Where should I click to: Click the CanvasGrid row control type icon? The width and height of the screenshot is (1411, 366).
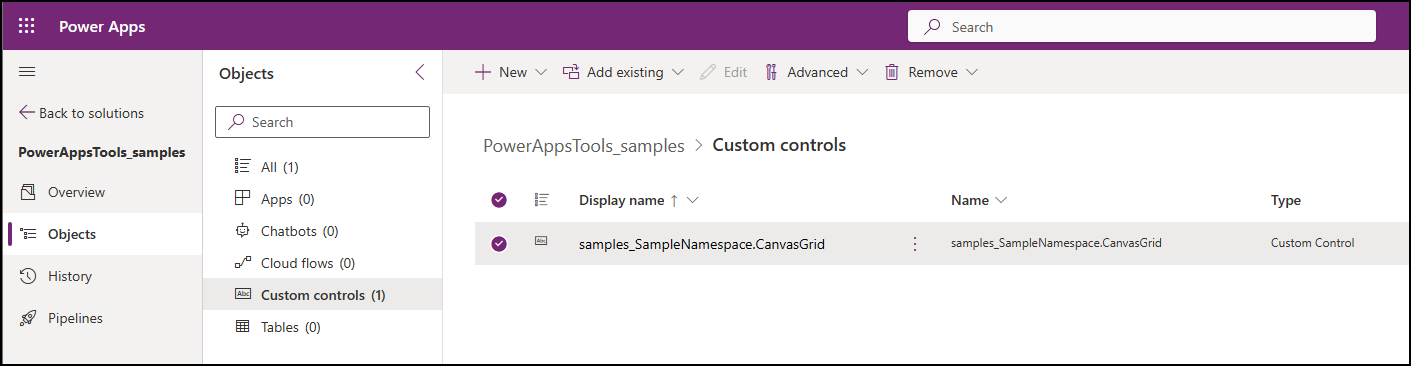(541, 241)
